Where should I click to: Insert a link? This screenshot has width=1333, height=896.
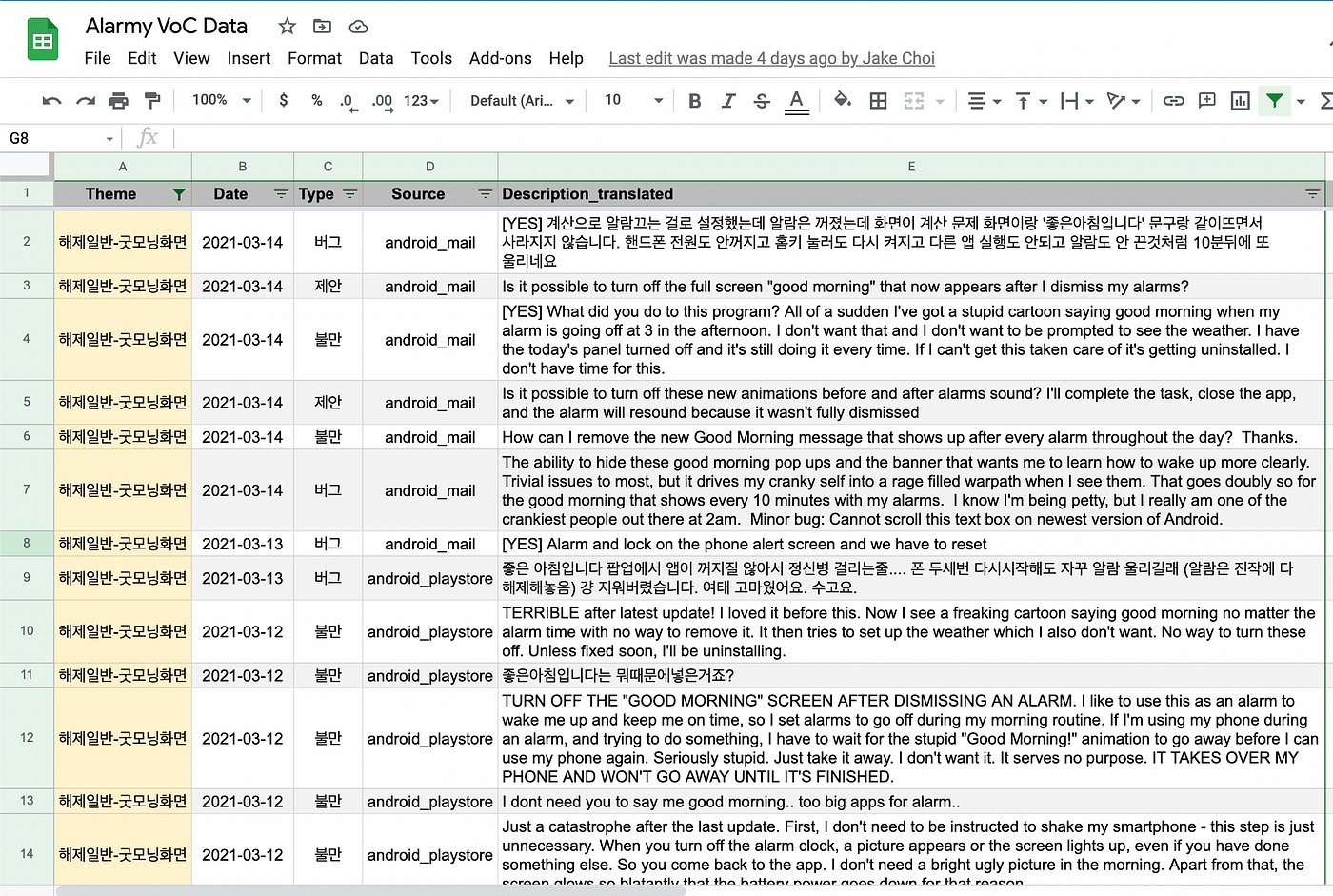click(1174, 100)
